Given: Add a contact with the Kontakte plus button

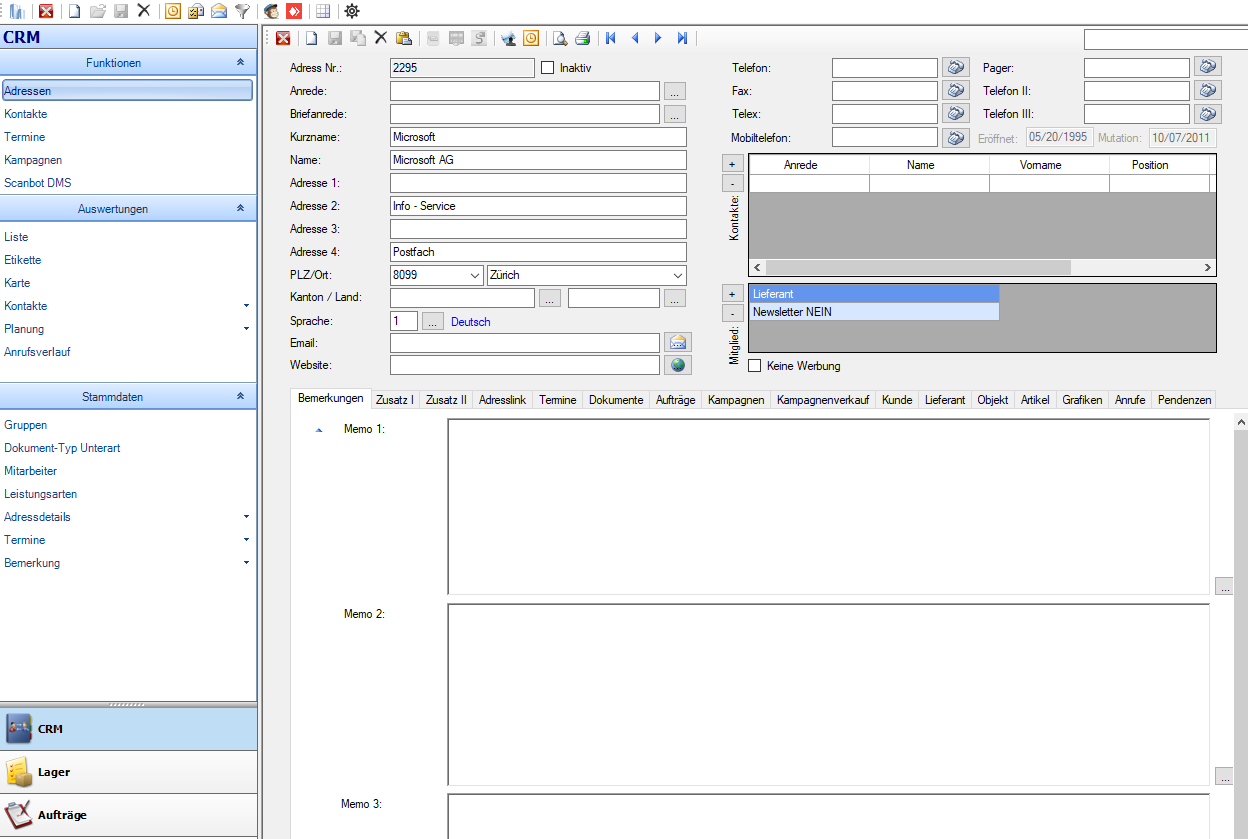Looking at the screenshot, I should (x=732, y=163).
